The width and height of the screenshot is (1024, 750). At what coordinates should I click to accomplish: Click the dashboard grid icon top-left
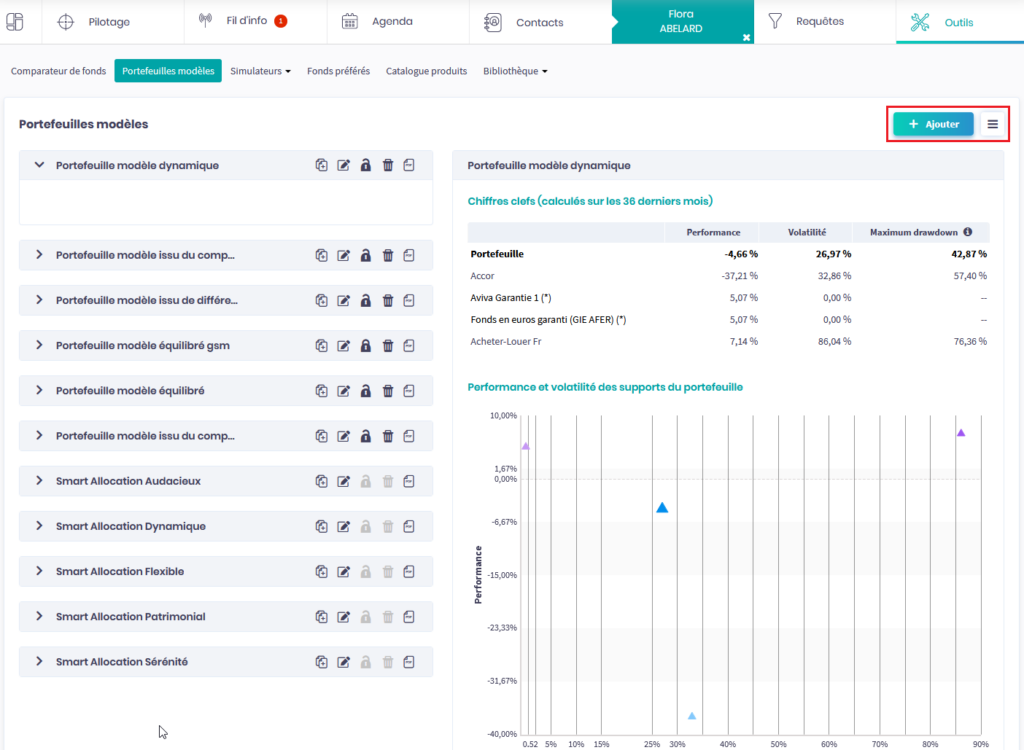click(x=15, y=22)
